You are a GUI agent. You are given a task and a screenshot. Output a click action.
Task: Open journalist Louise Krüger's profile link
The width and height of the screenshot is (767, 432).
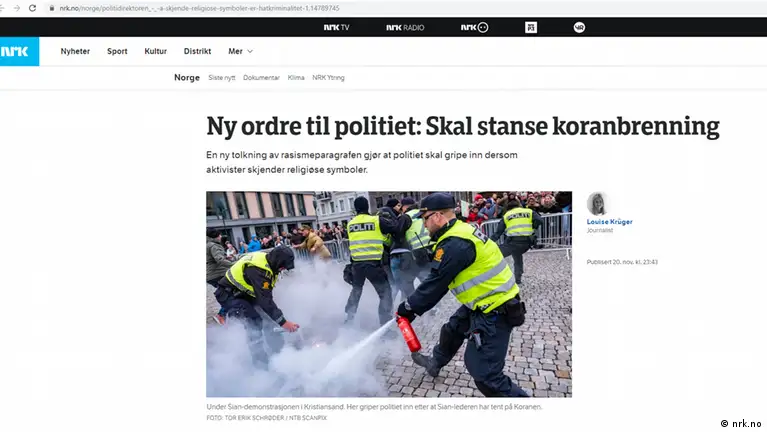(x=609, y=222)
